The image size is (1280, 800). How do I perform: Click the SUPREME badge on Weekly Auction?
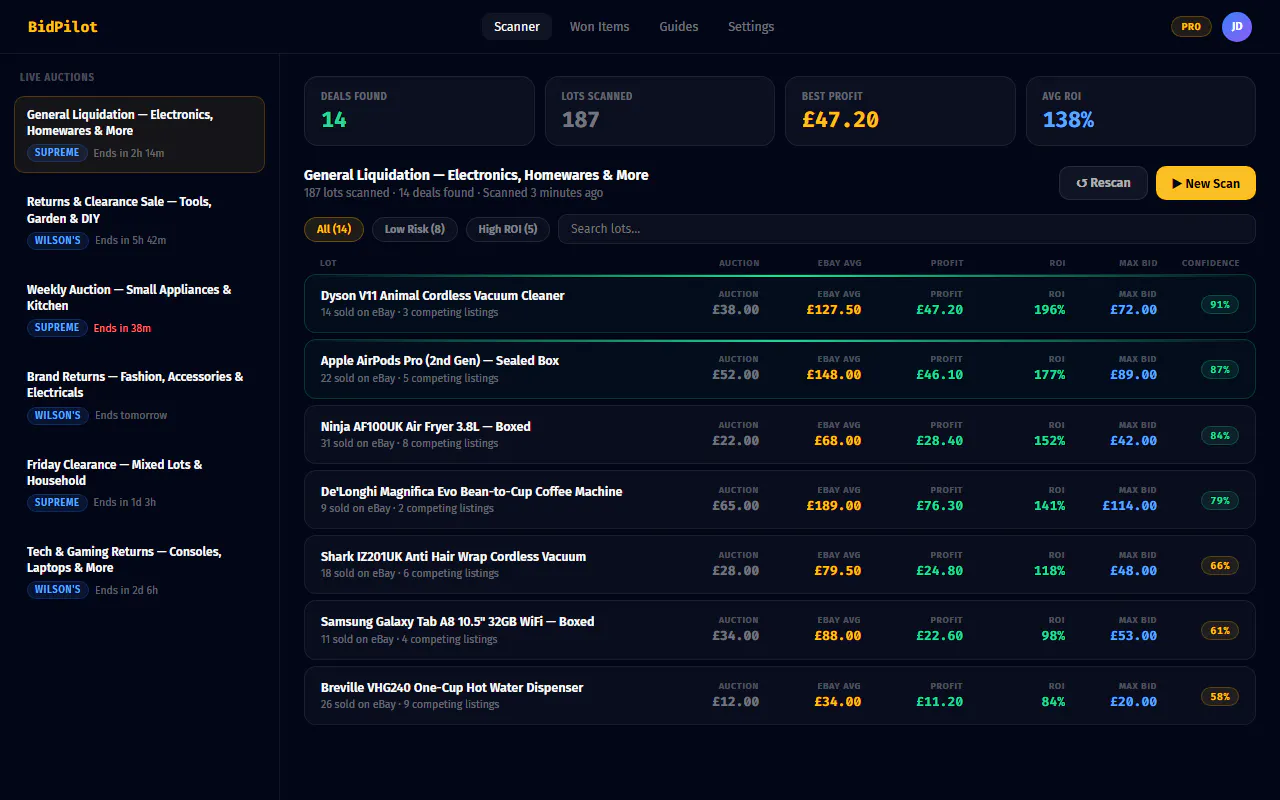click(57, 328)
